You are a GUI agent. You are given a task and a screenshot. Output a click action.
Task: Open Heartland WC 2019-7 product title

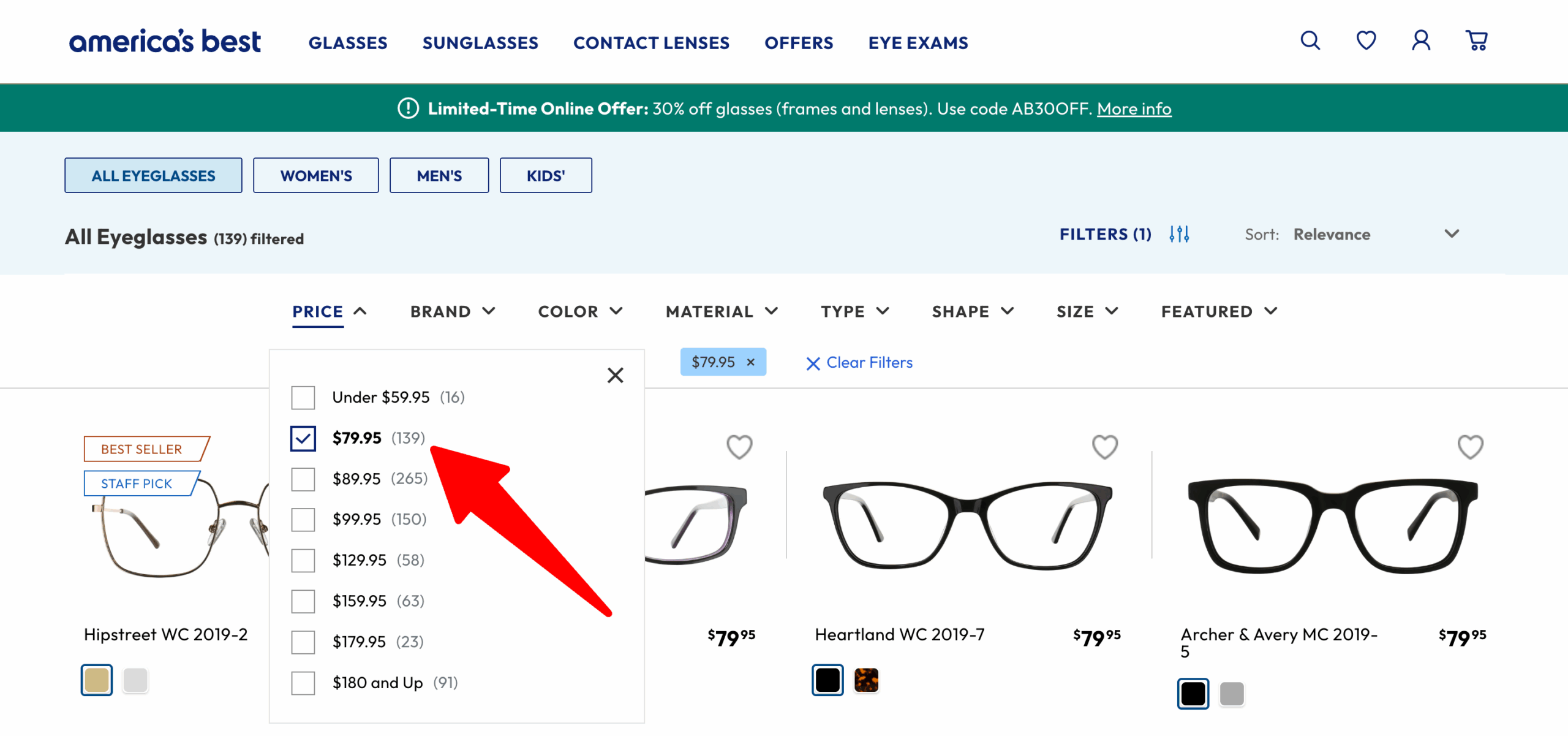coord(900,634)
